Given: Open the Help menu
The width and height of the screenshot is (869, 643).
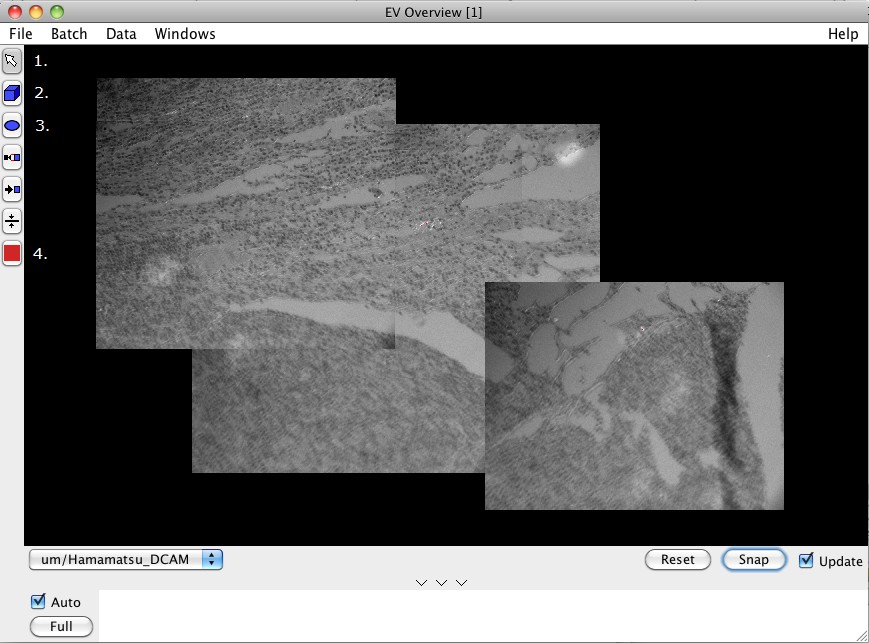Looking at the screenshot, I should click(843, 34).
